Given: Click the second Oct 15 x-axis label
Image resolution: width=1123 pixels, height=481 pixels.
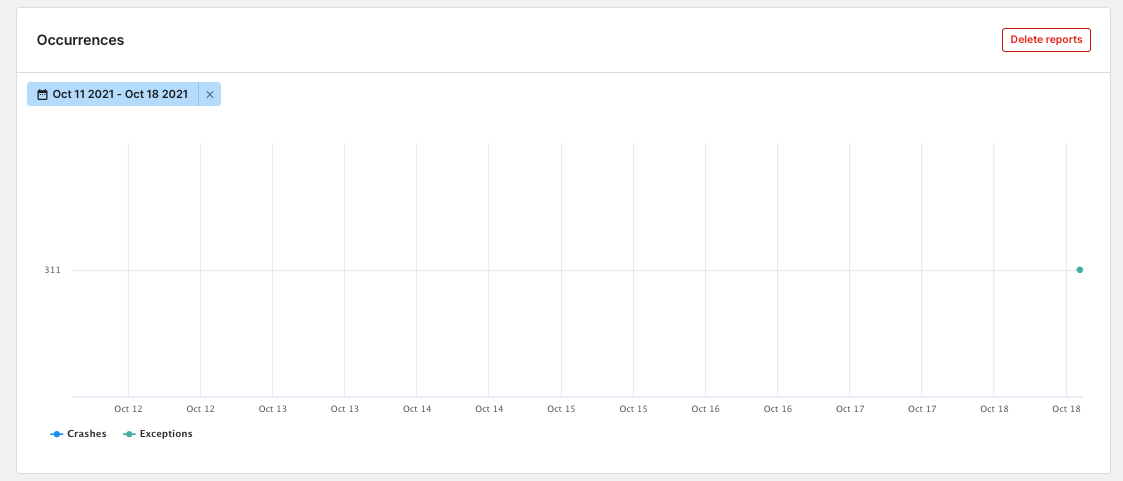Looking at the screenshot, I should (x=633, y=409).
